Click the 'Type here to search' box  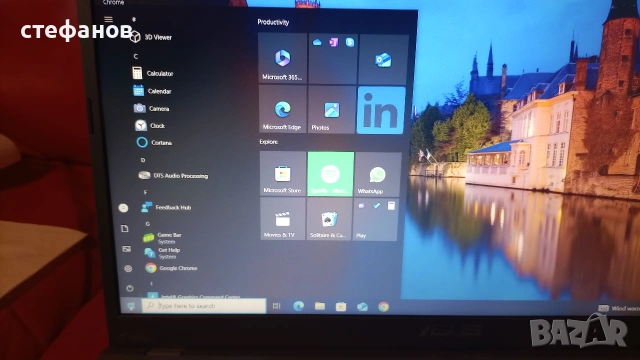[x=204, y=306]
